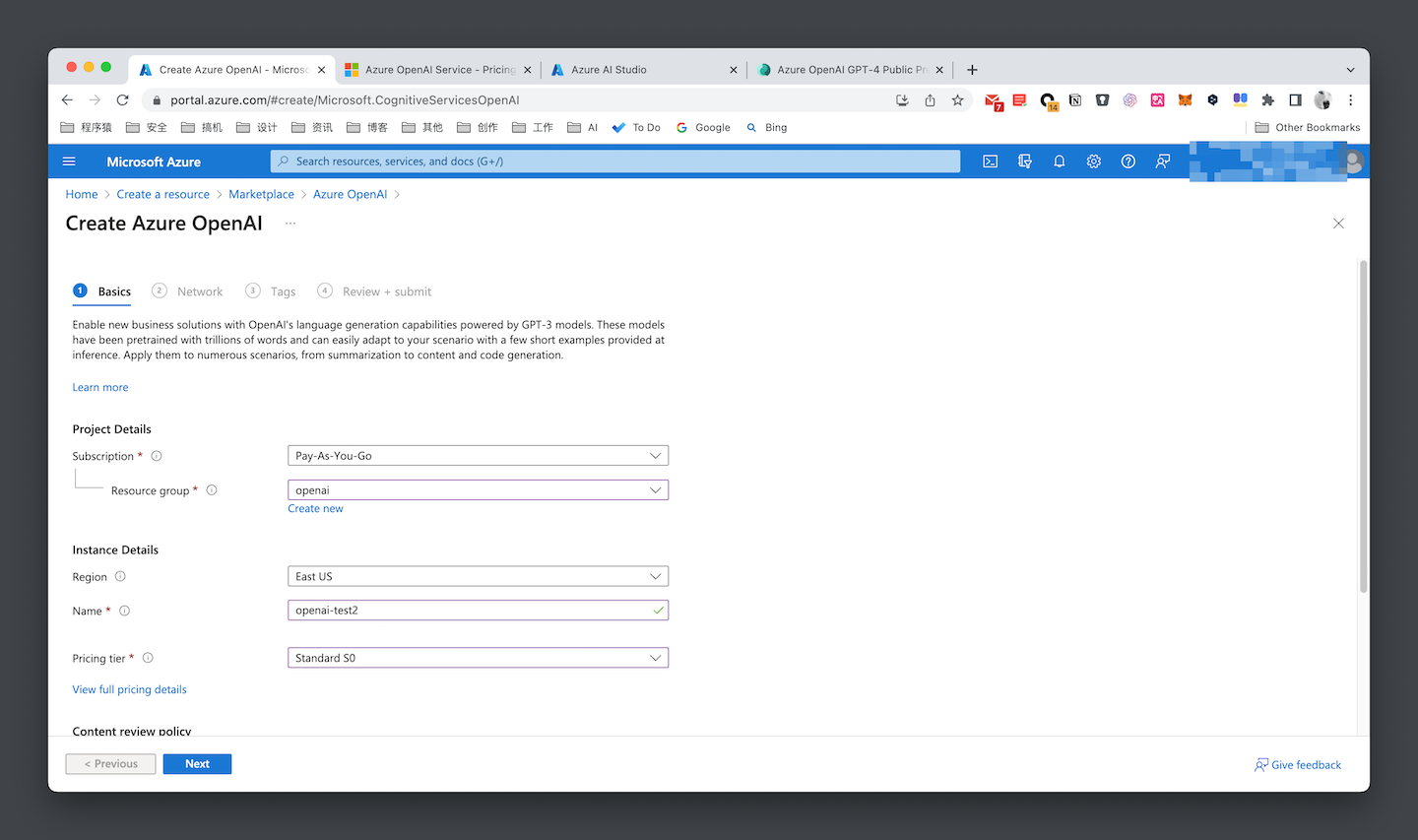Click info icon next to Resource group
Screen dimensions: 1418x840
point(212,490)
